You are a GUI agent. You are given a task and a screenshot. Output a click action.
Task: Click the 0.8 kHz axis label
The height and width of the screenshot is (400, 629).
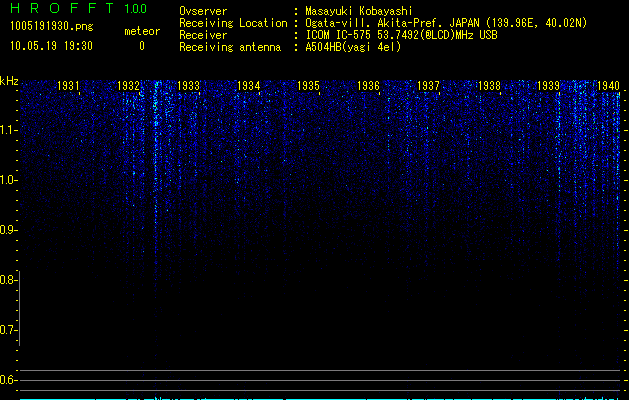click(x=8, y=280)
